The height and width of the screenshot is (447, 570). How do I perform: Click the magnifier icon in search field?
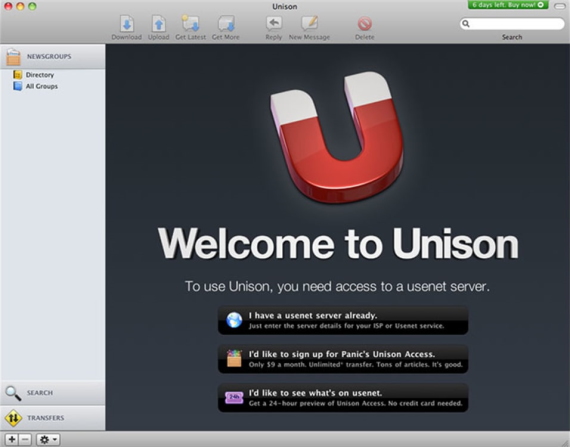coord(466,24)
